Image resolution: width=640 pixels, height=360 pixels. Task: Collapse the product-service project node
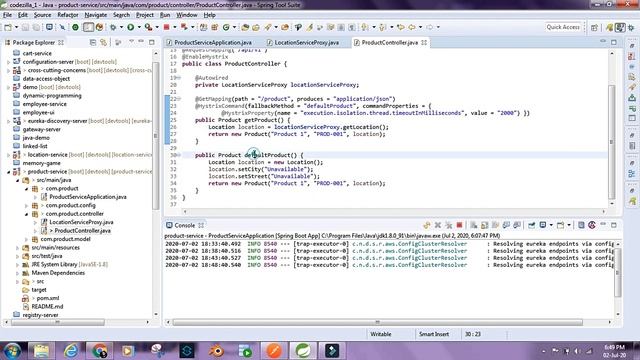pyautogui.click(x=9, y=172)
